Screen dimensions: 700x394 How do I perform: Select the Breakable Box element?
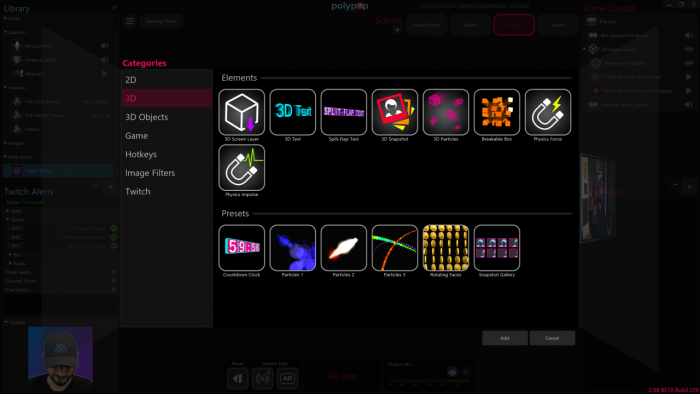pos(496,112)
